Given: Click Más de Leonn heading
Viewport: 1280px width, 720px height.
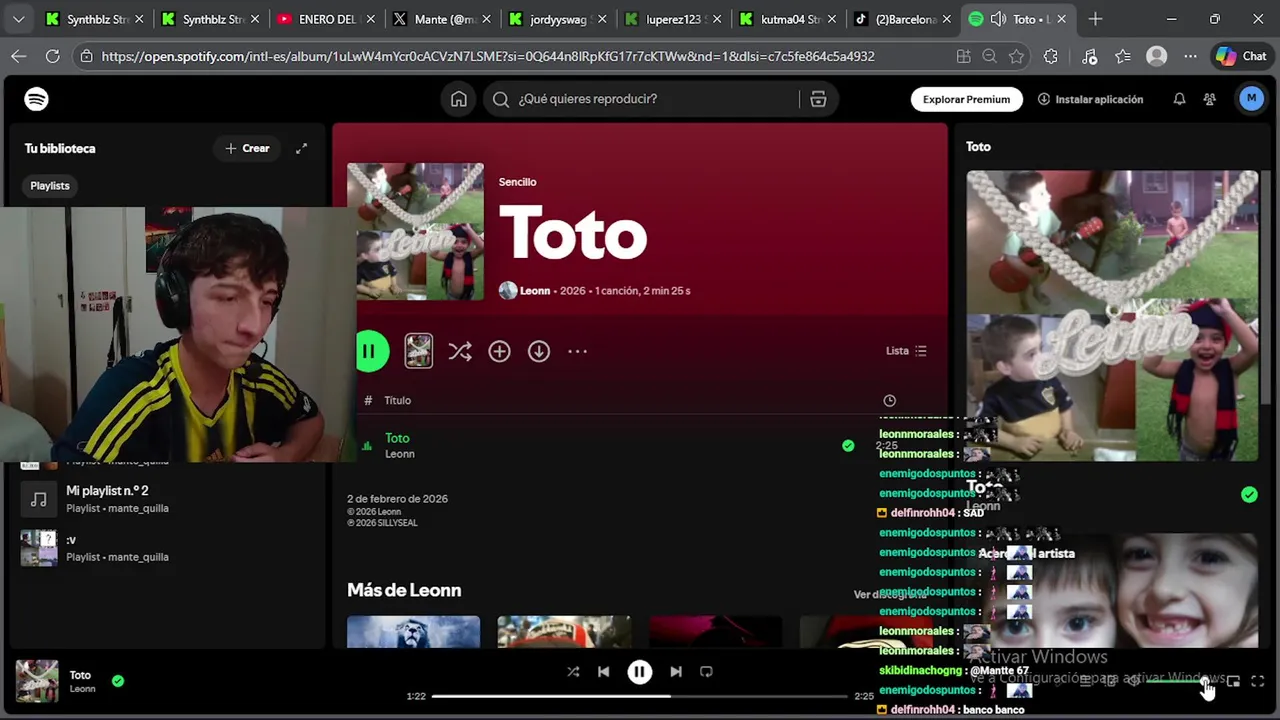Looking at the screenshot, I should click(404, 590).
